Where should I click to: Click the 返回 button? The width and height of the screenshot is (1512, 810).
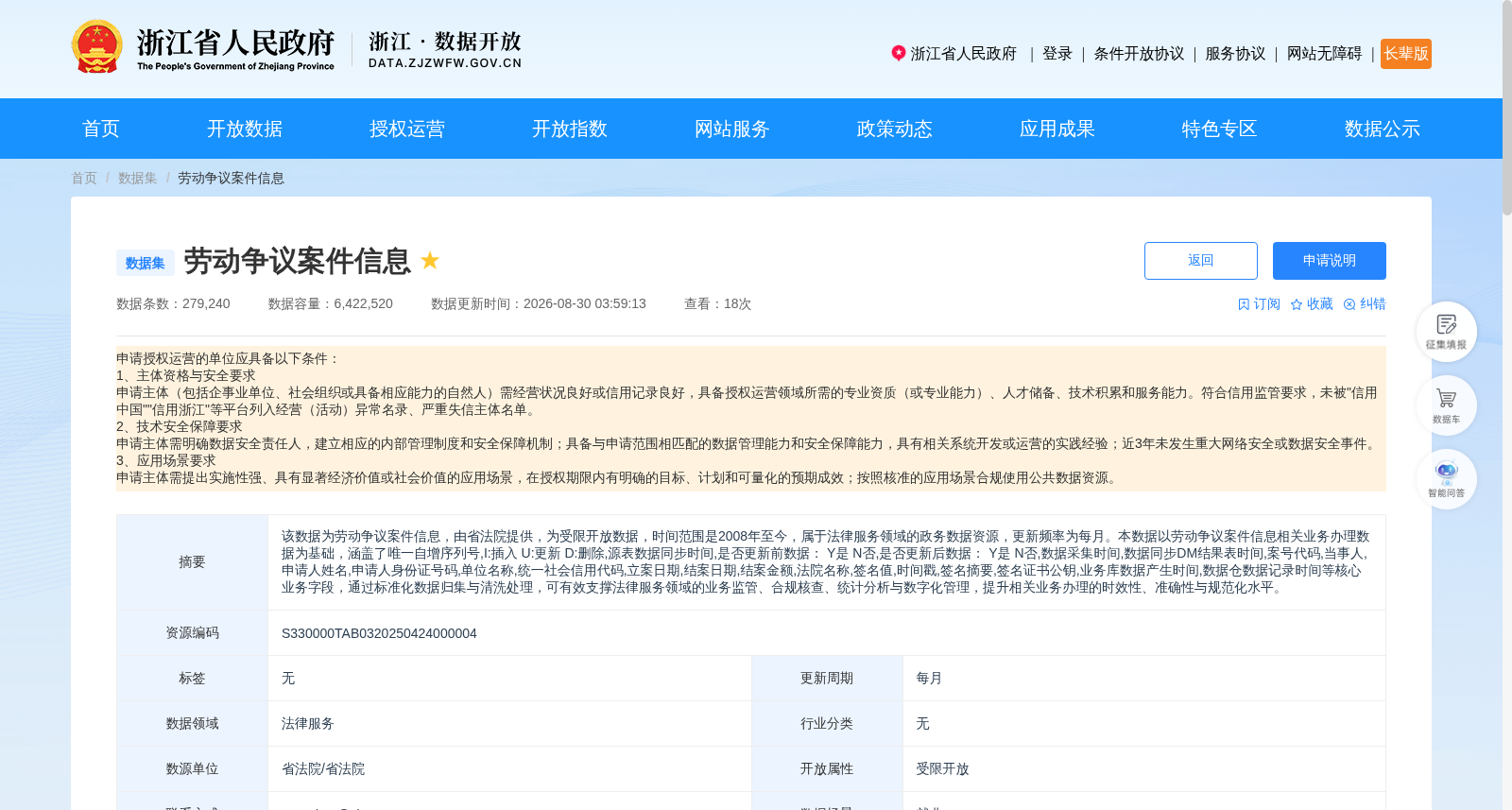1201,261
